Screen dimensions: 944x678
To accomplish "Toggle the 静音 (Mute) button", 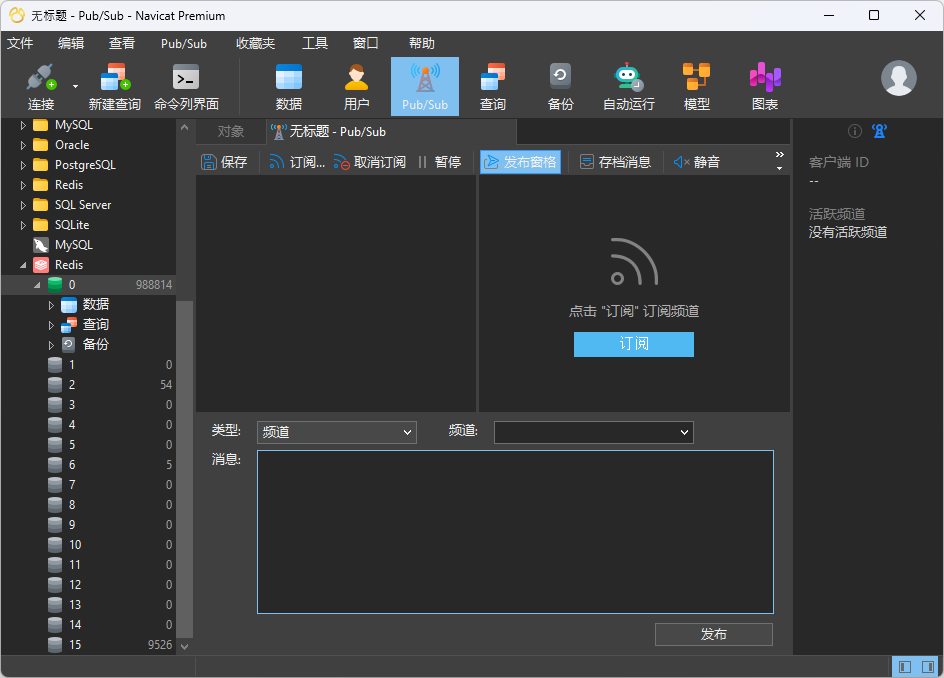I will [697, 162].
